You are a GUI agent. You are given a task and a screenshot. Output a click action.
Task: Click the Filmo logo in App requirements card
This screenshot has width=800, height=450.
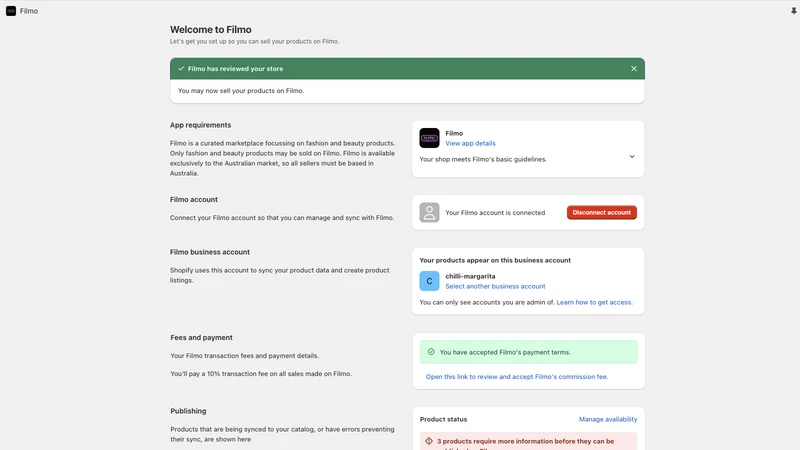(x=429, y=138)
